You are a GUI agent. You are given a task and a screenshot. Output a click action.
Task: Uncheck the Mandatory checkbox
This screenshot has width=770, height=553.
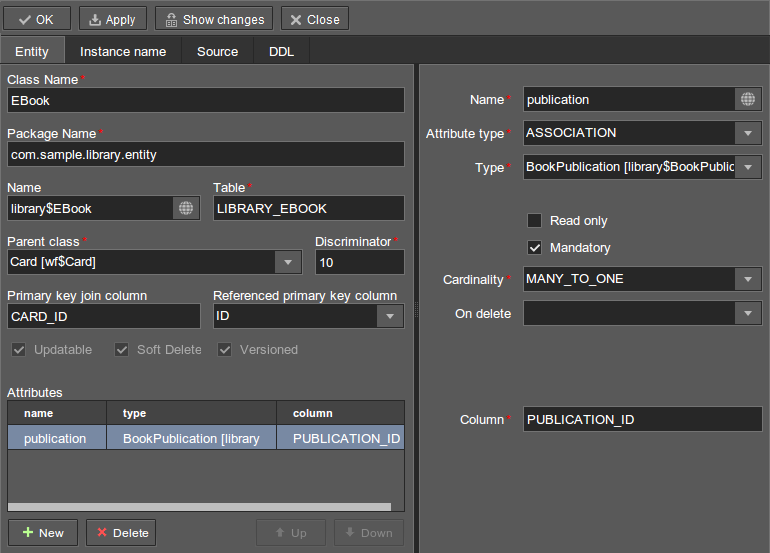[x=534, y=248]
